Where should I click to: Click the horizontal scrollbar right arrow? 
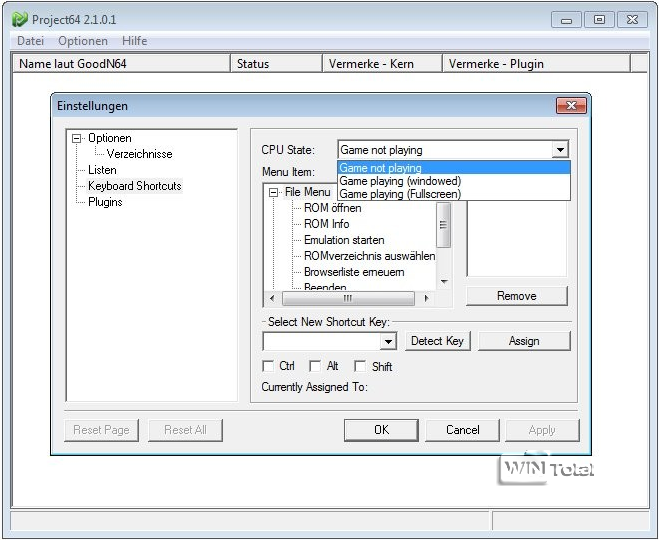click(427, 298)
